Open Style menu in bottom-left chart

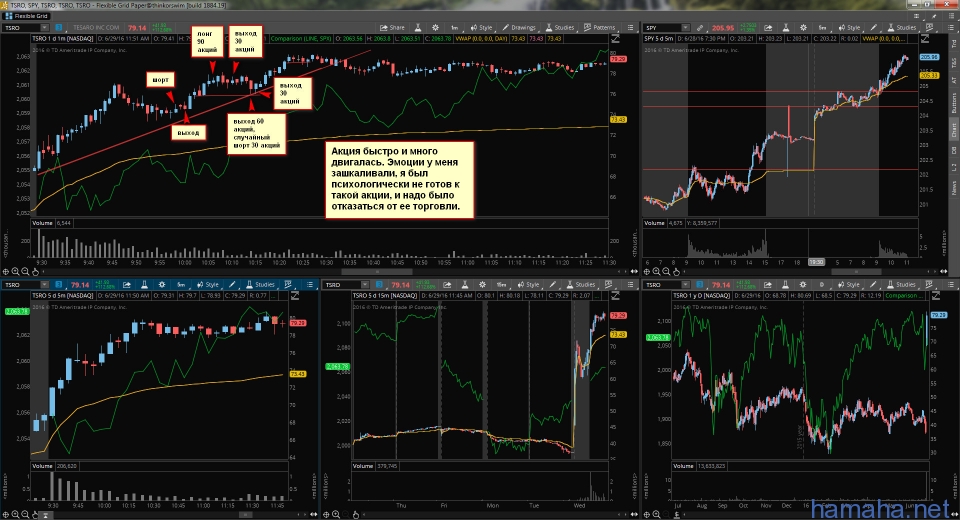point(208,285)
